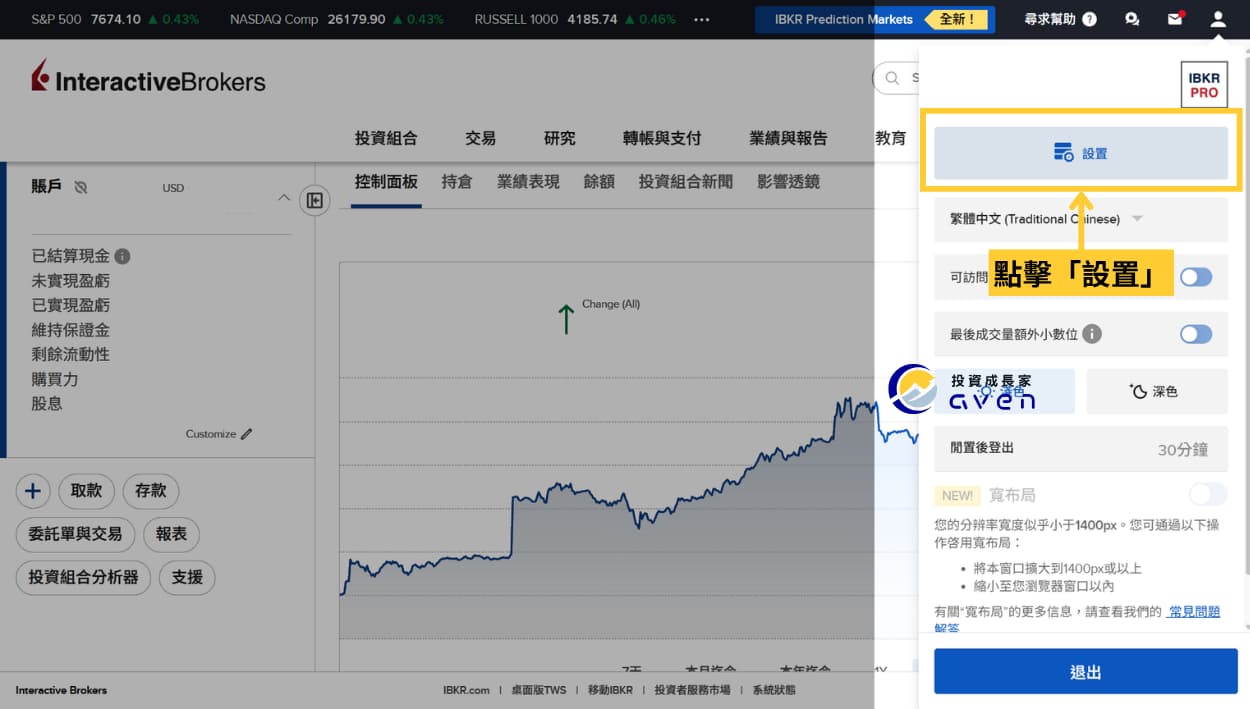Click the 支援 support button
Screen dimensions: 1250x709
pyautogui.click(x=187, y=577)
